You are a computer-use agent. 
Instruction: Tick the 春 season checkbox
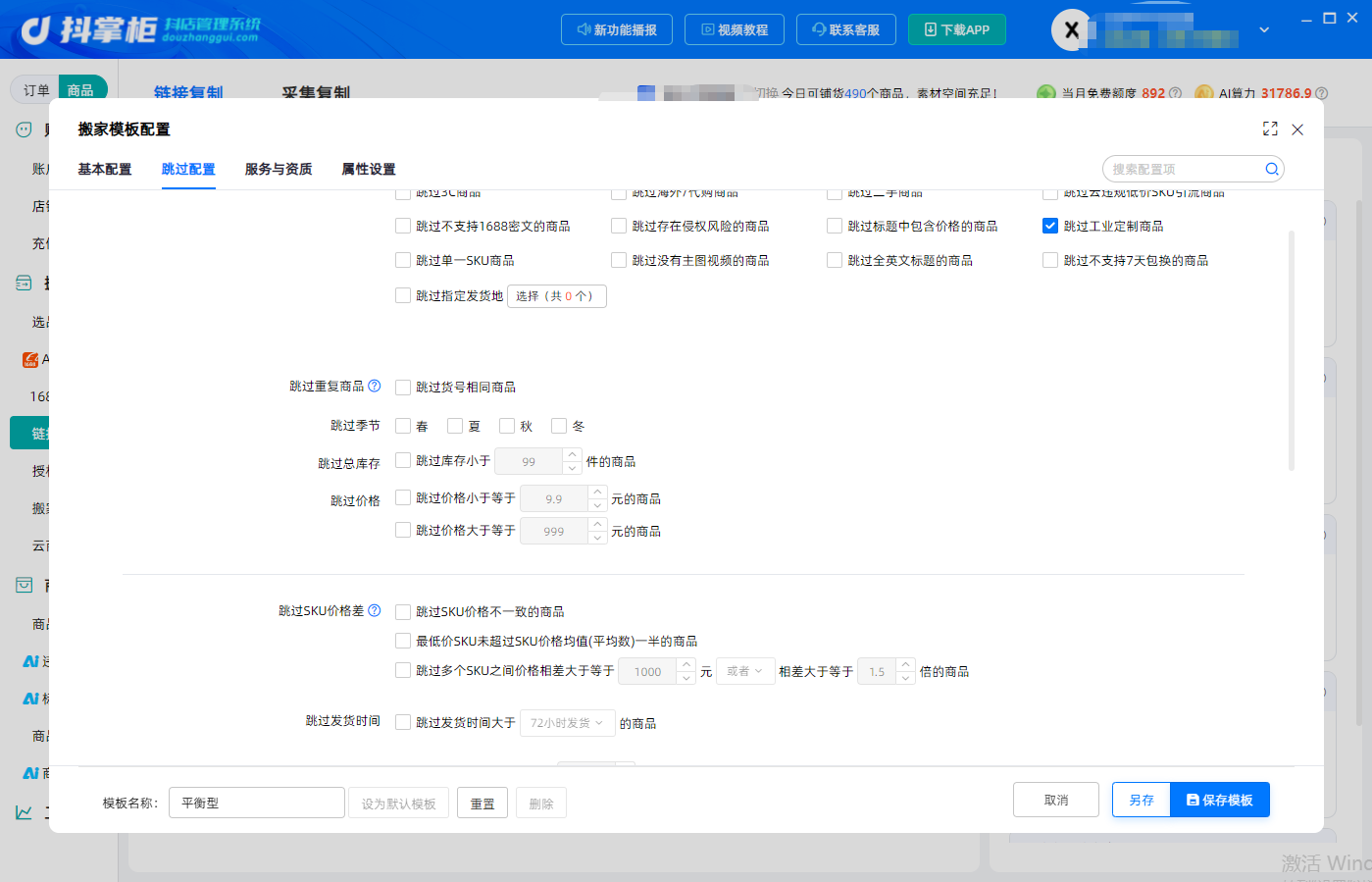pos(403,426)
